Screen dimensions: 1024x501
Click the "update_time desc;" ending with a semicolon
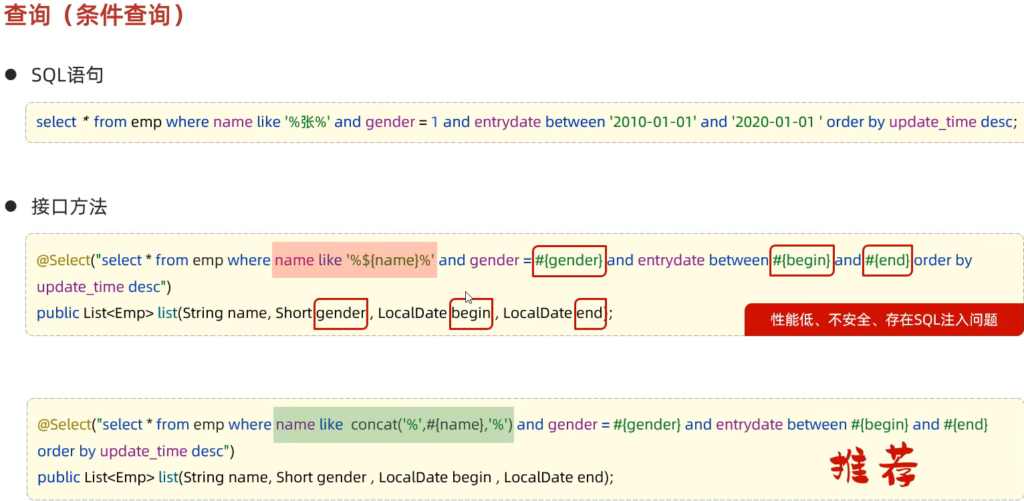click(952, 122)
